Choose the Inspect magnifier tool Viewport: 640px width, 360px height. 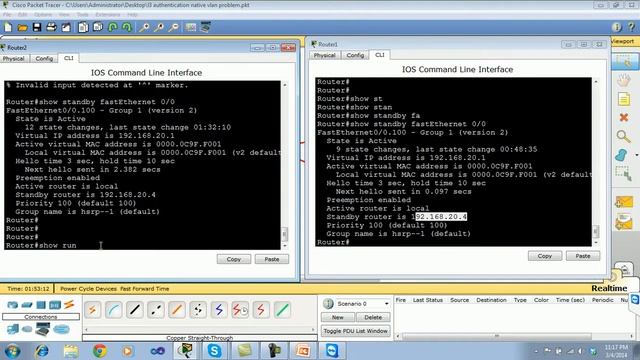click(624, 136)
